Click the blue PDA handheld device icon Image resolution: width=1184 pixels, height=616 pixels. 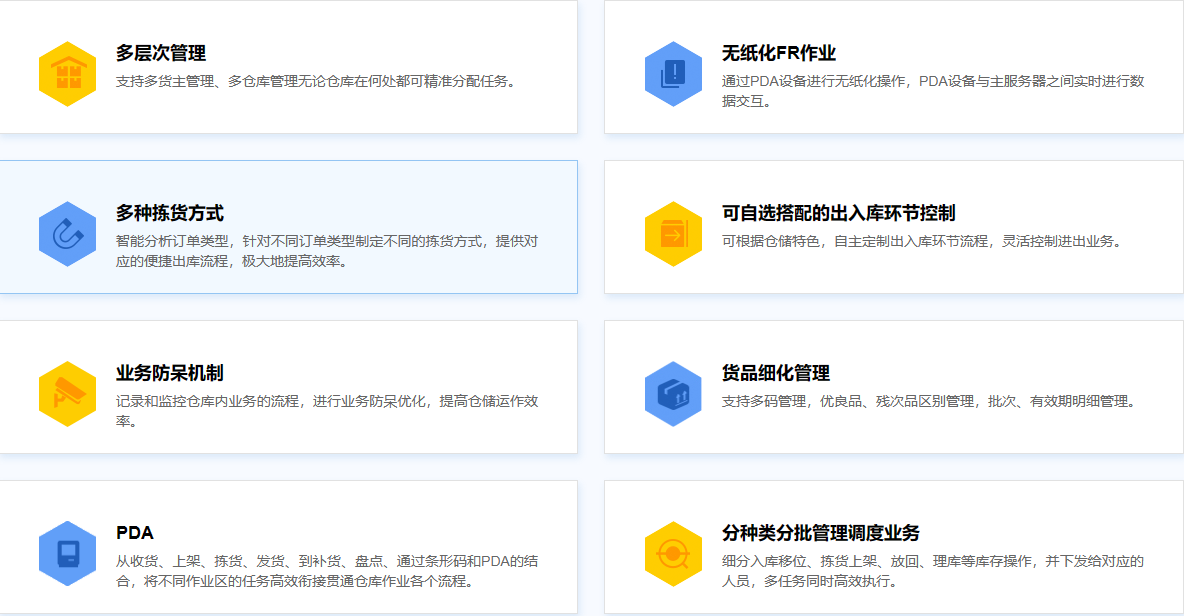(x=67, y=554)
